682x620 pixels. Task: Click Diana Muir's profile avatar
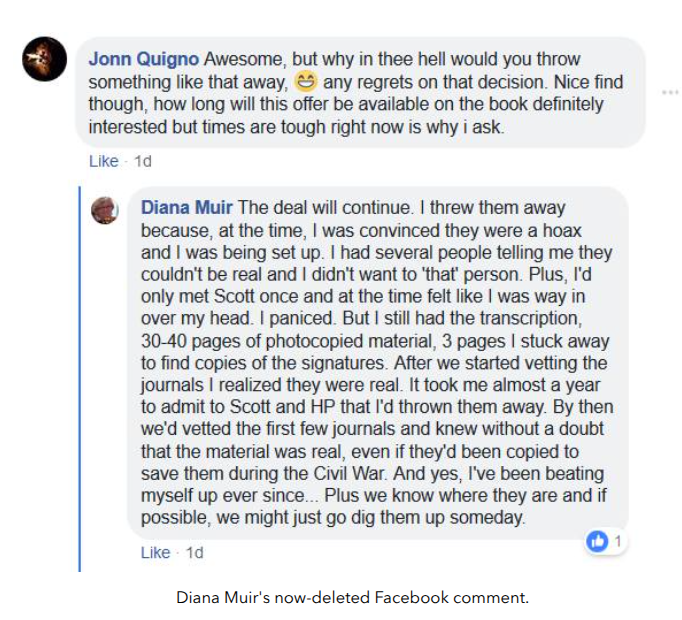pos(107,209)
